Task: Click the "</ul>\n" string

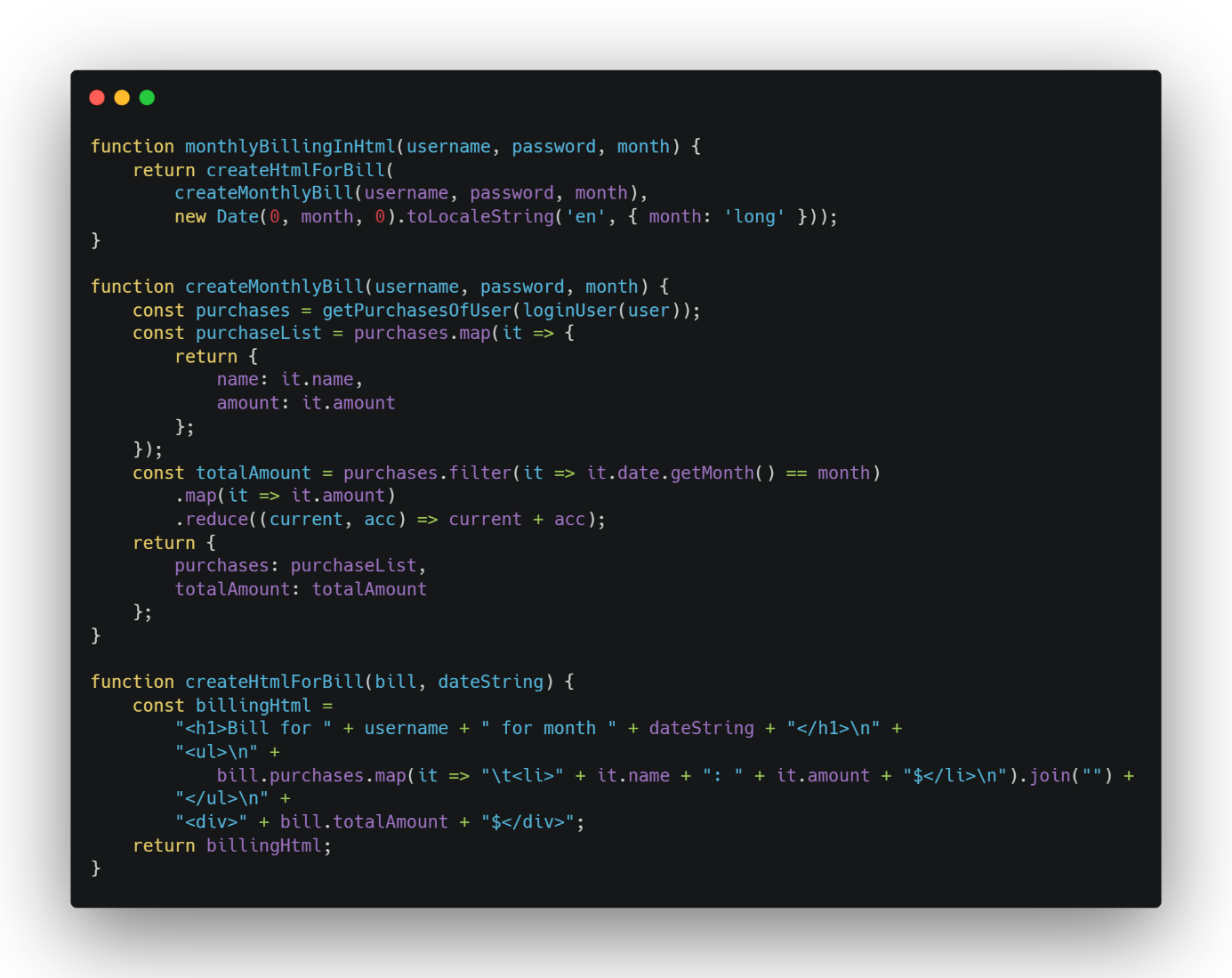Action: (x=221, y=798)
